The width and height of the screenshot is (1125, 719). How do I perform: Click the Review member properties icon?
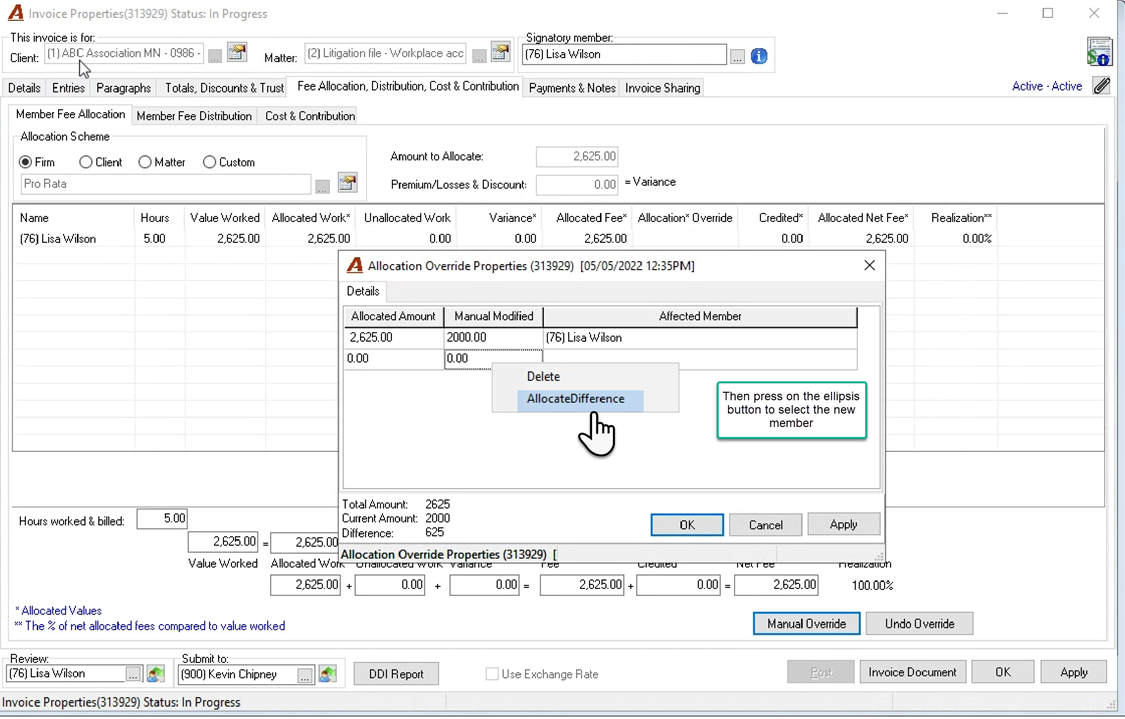click(156, 674)
